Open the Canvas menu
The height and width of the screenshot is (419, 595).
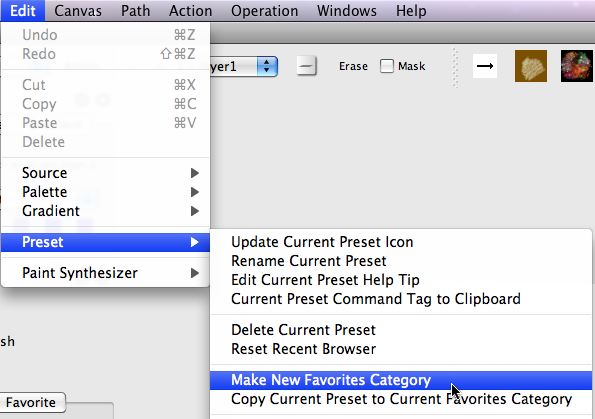(x=78, y=11)
